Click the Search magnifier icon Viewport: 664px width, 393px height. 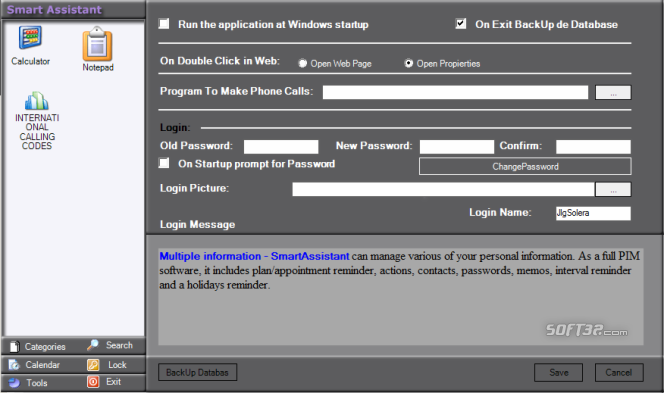point(93,345)
